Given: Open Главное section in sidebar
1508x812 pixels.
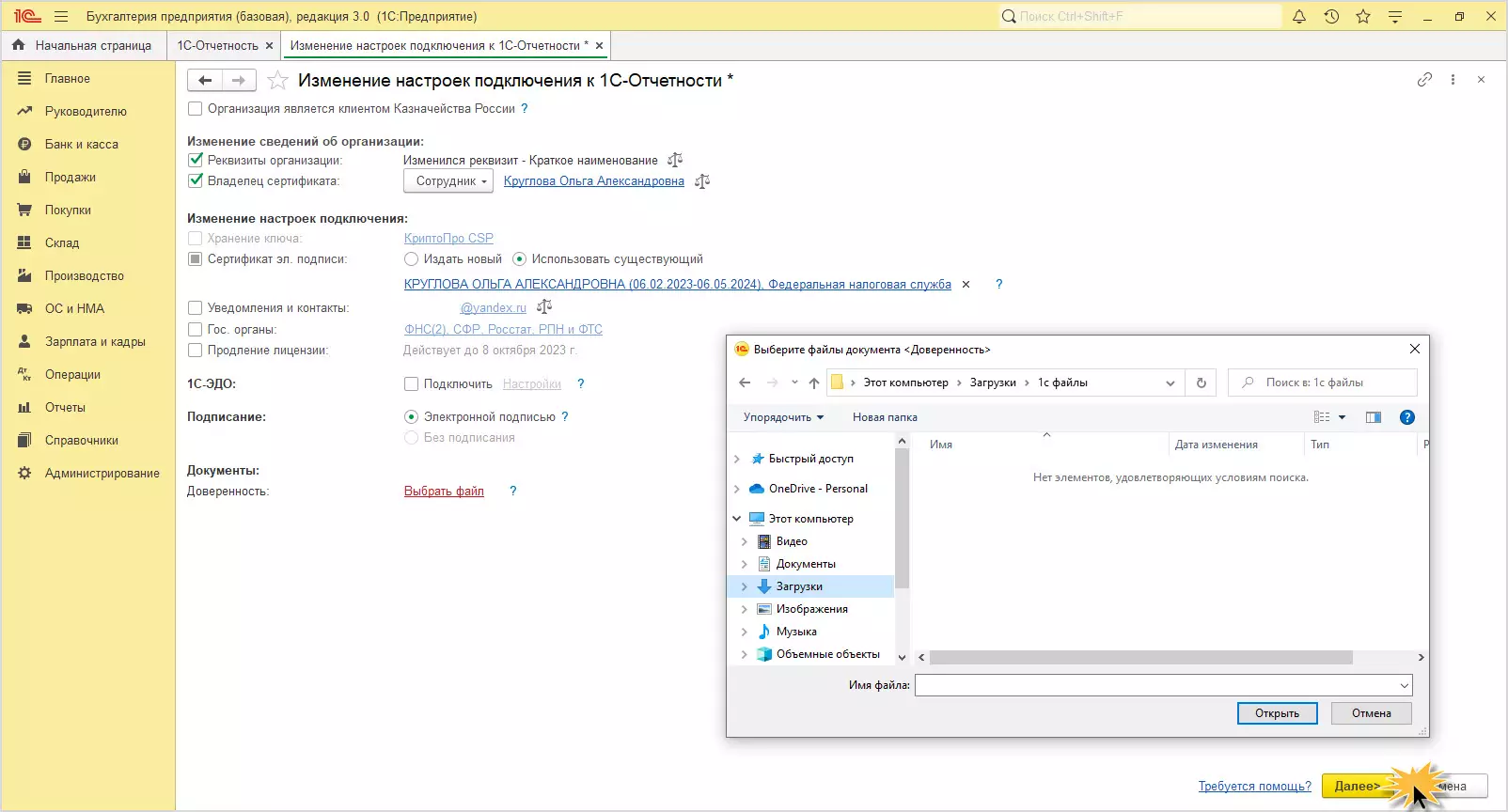Looking at the screenshot, I should coord(68,79).
